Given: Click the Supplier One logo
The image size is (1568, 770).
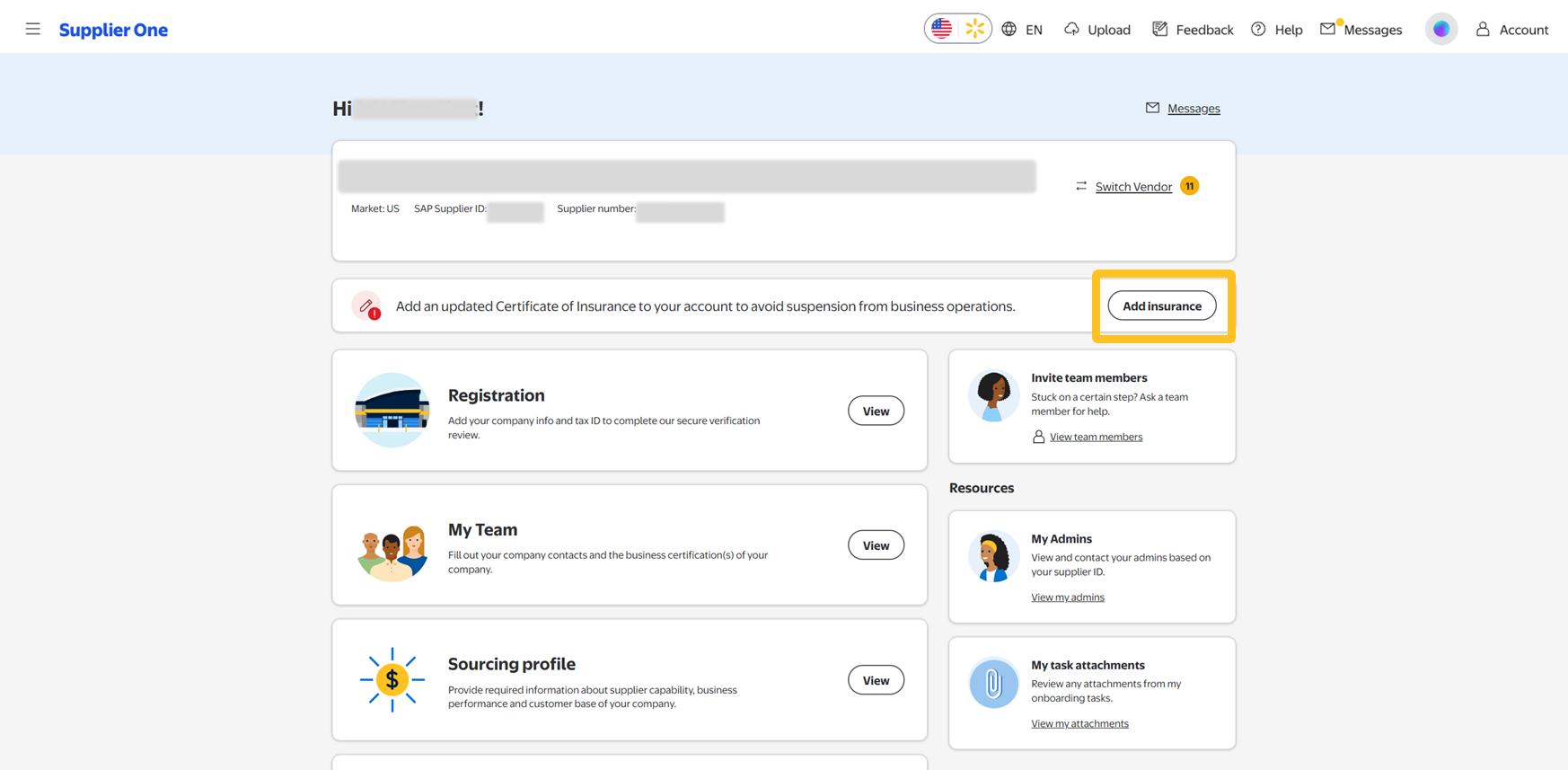Looking at the screenshot, I should 113,30.
